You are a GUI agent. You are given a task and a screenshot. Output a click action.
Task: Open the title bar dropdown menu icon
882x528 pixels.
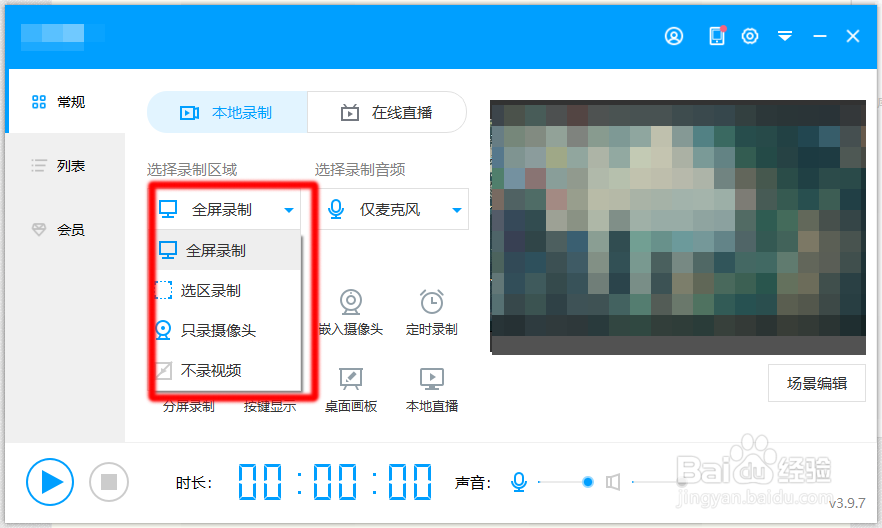click(785, 37)
